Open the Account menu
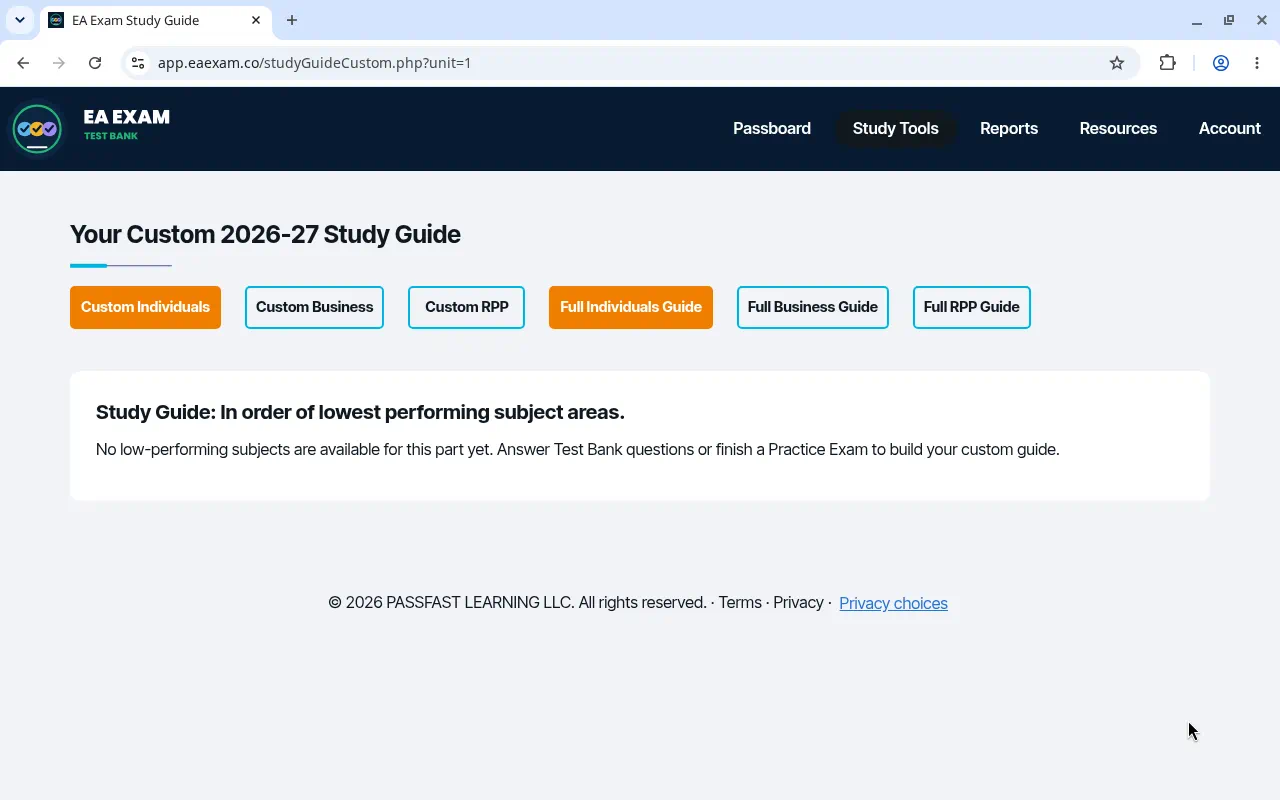 1230,129
